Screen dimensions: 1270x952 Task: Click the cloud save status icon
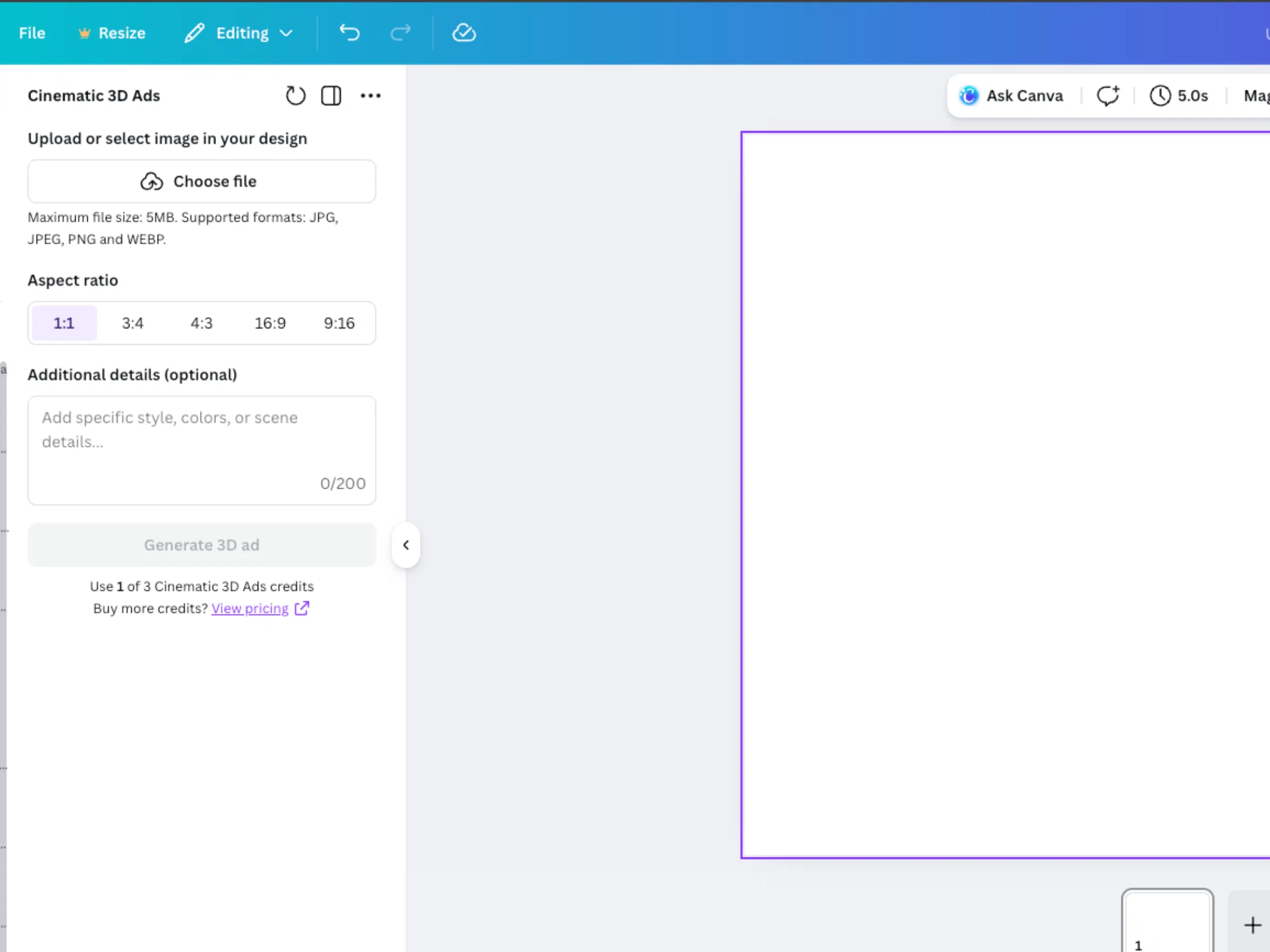pos(464,33)
